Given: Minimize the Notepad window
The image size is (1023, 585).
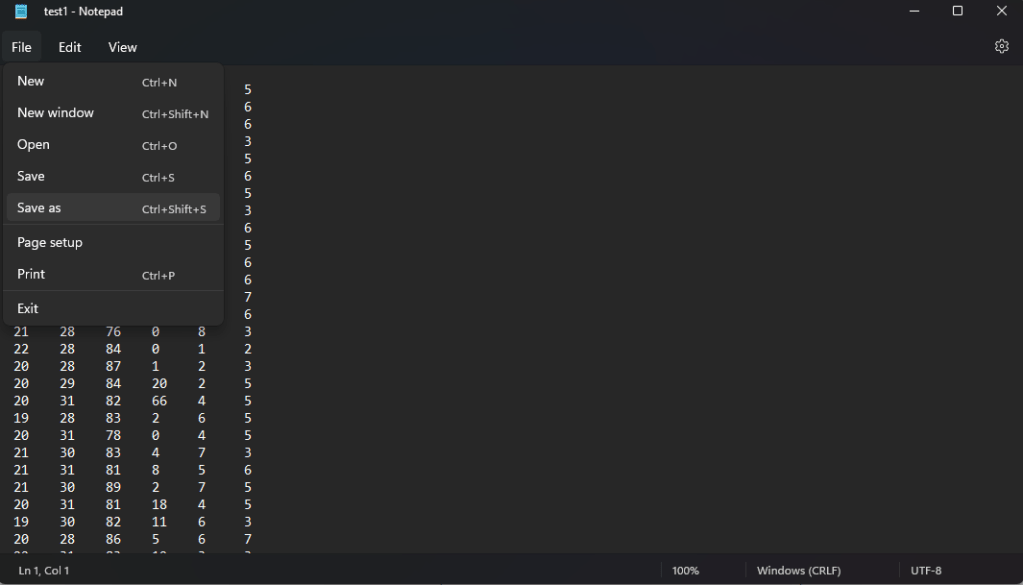Looking at the screenshot, I should (x=914, y=11).
